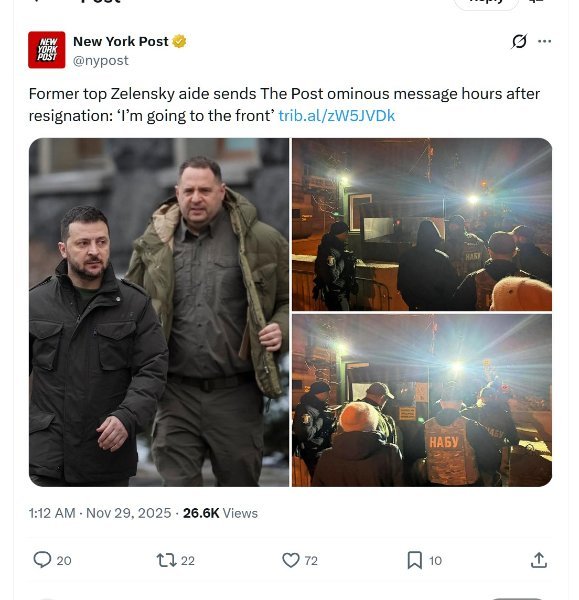Click the 26.6K Views count
The image size is (579, 600).
[220, 513]
